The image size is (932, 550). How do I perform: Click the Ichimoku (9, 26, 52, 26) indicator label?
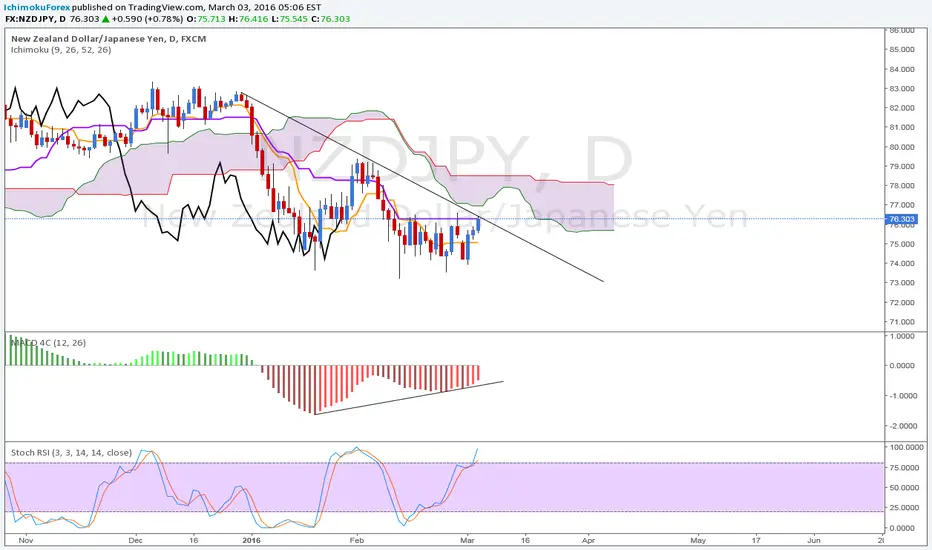61,50
